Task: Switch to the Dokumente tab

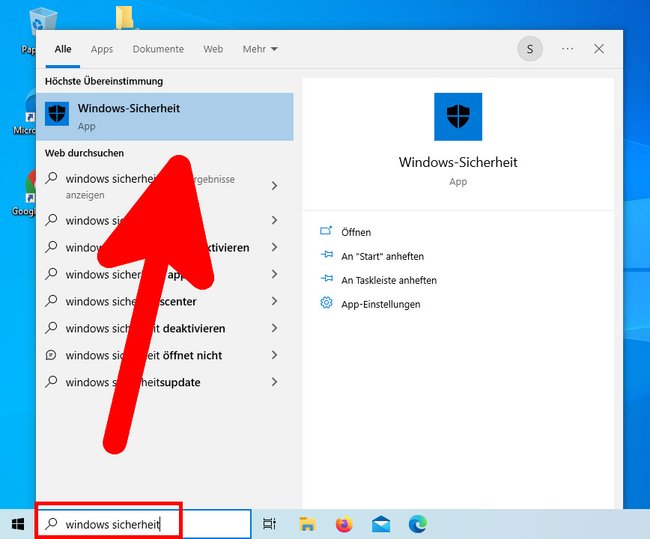Action: point(158,49)
